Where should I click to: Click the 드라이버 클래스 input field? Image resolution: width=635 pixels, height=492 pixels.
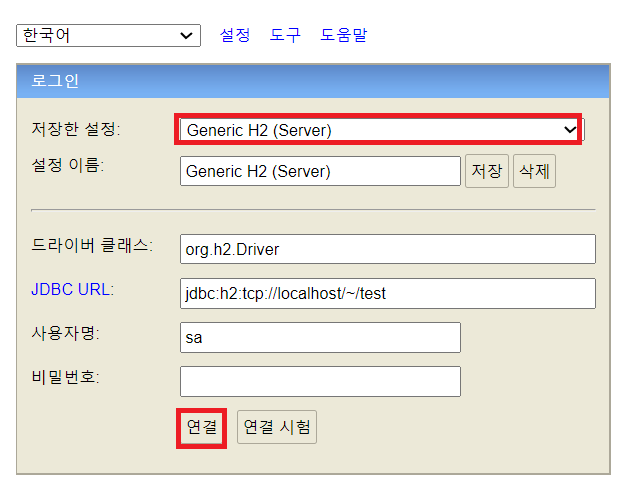tap(388, 249)
